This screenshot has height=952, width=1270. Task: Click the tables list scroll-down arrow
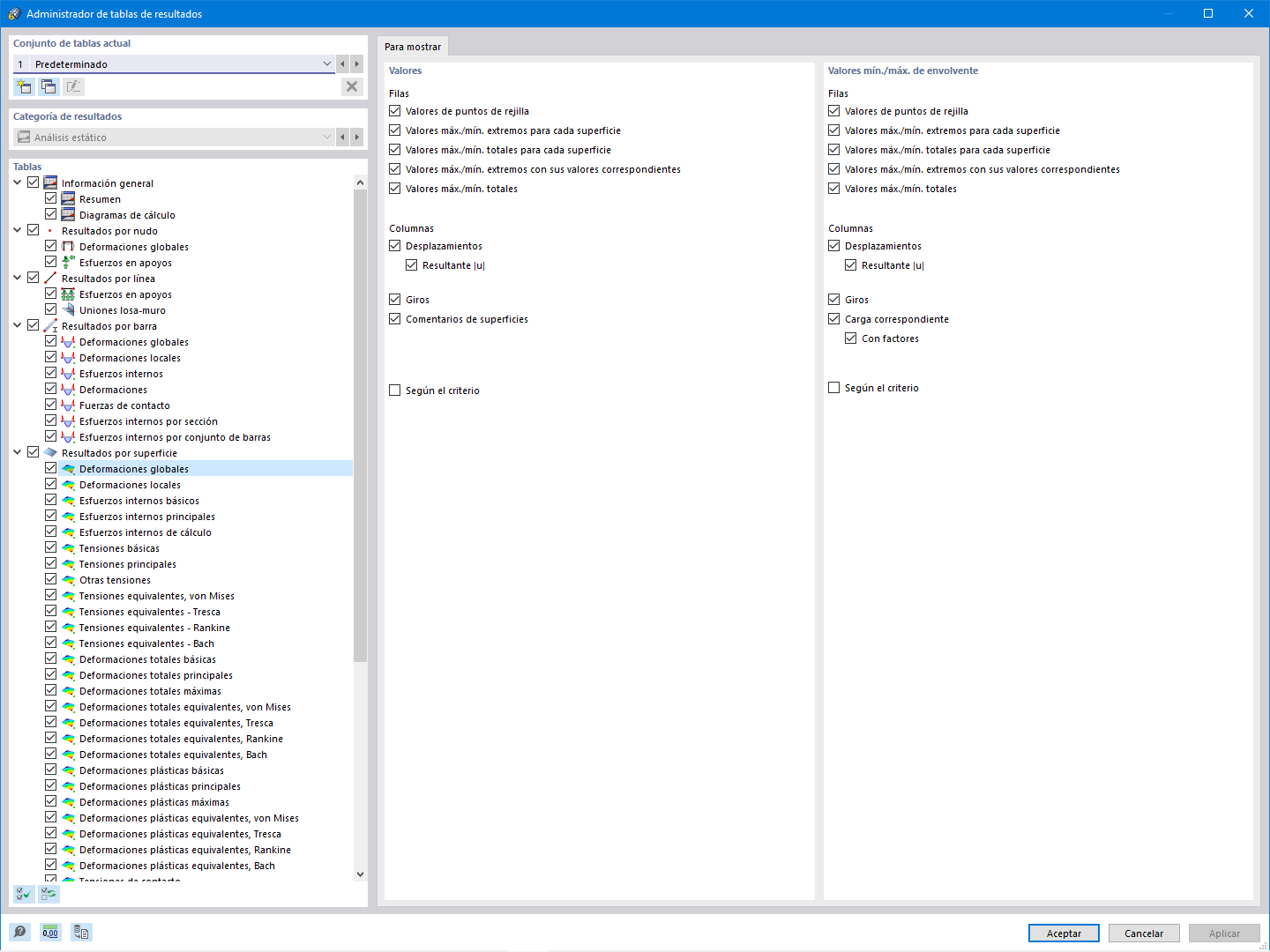tap(360, 874)
